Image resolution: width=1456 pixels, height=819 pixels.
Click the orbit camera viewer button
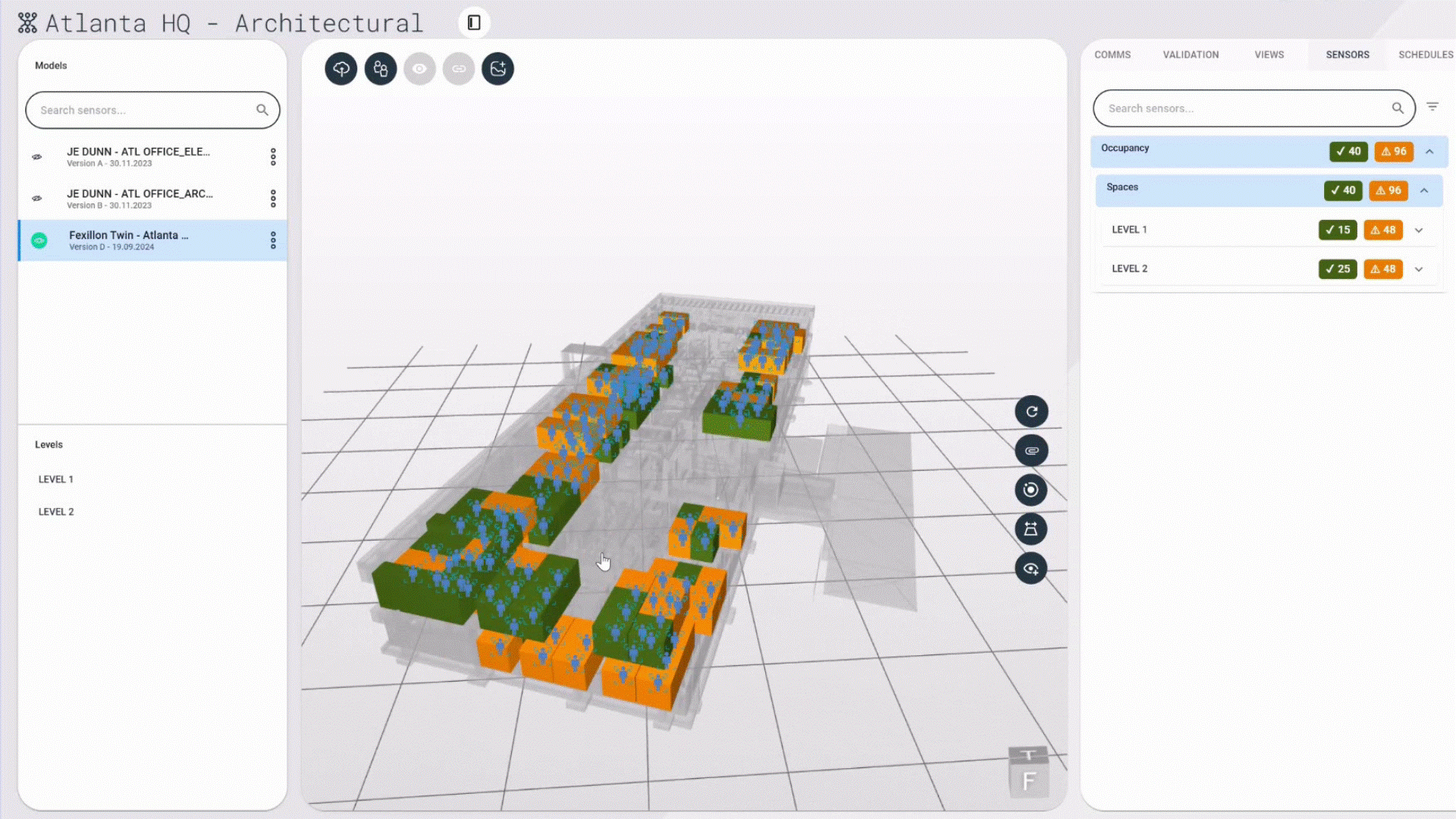click(1031, 490)
